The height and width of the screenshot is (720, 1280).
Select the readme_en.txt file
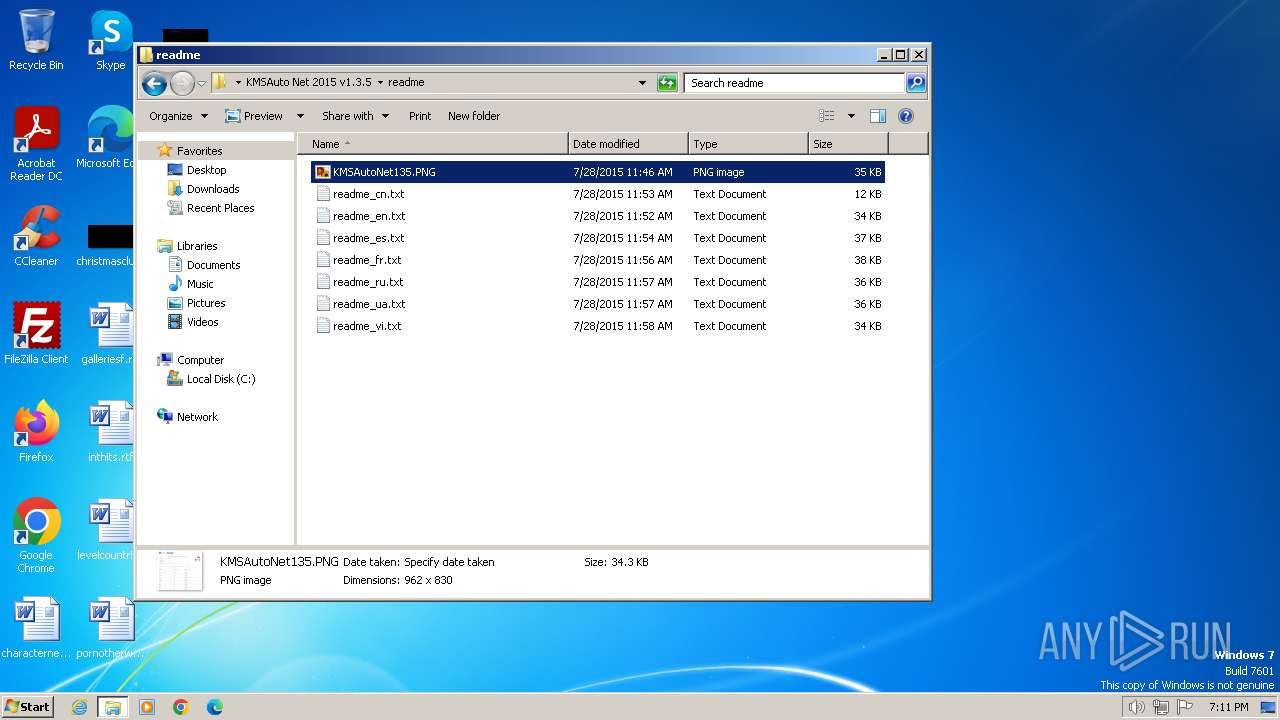click(x=598, y=216)
